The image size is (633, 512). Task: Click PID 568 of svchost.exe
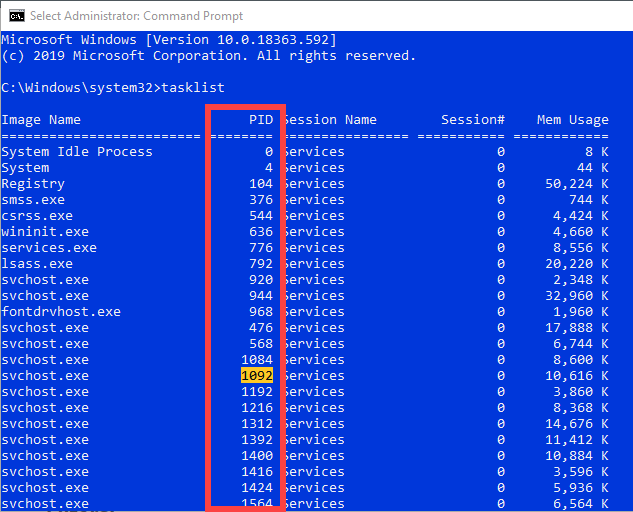[x=261, y=344]
